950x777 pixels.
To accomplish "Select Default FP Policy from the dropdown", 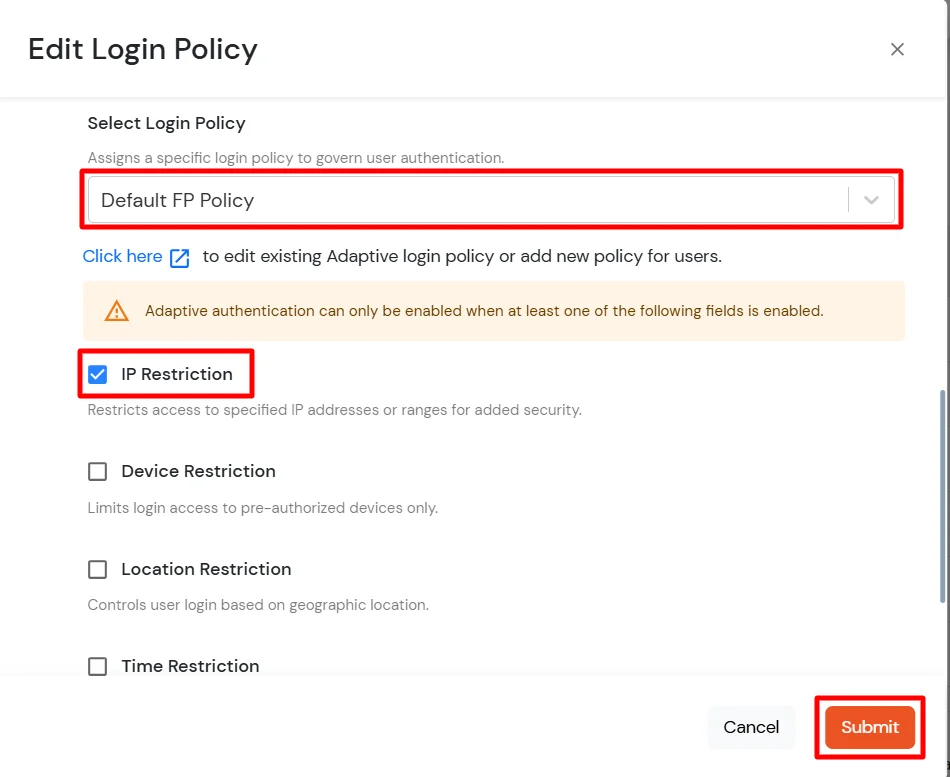I will [x=177, y=199].
